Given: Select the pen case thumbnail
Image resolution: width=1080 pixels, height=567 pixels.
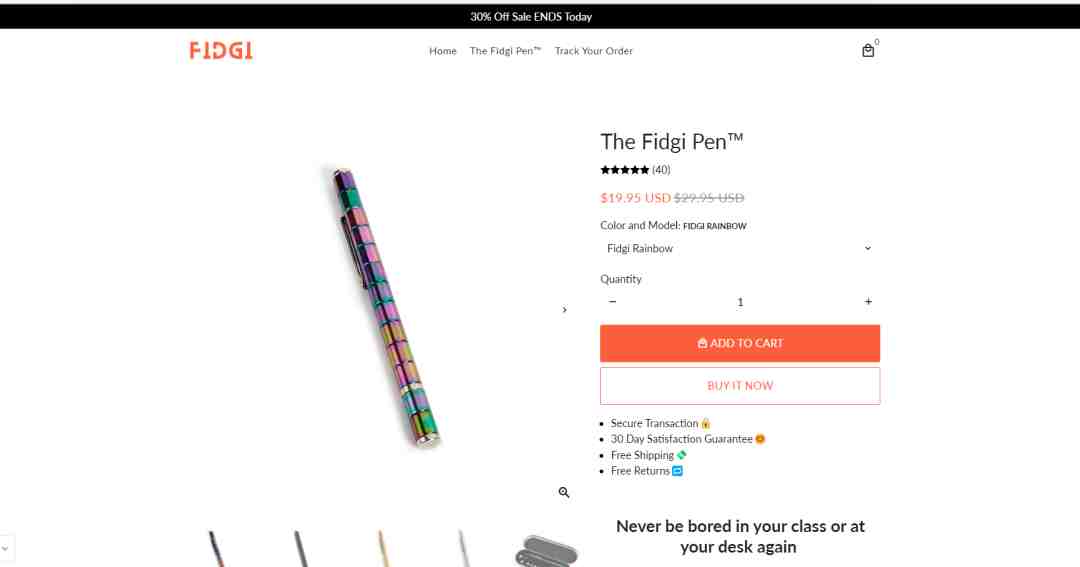Looking at the screenshot, I should pyautogui.click(x=546, y=550).
